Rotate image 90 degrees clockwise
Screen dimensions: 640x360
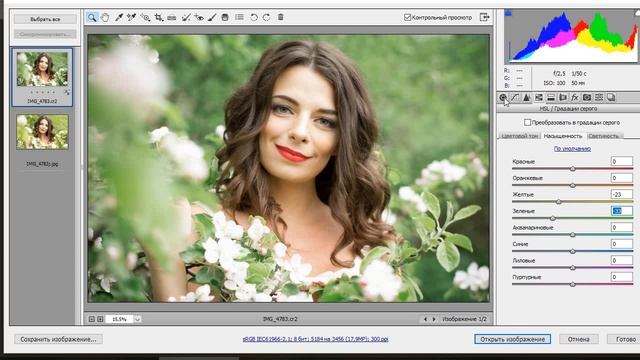[x=267, y=18]
